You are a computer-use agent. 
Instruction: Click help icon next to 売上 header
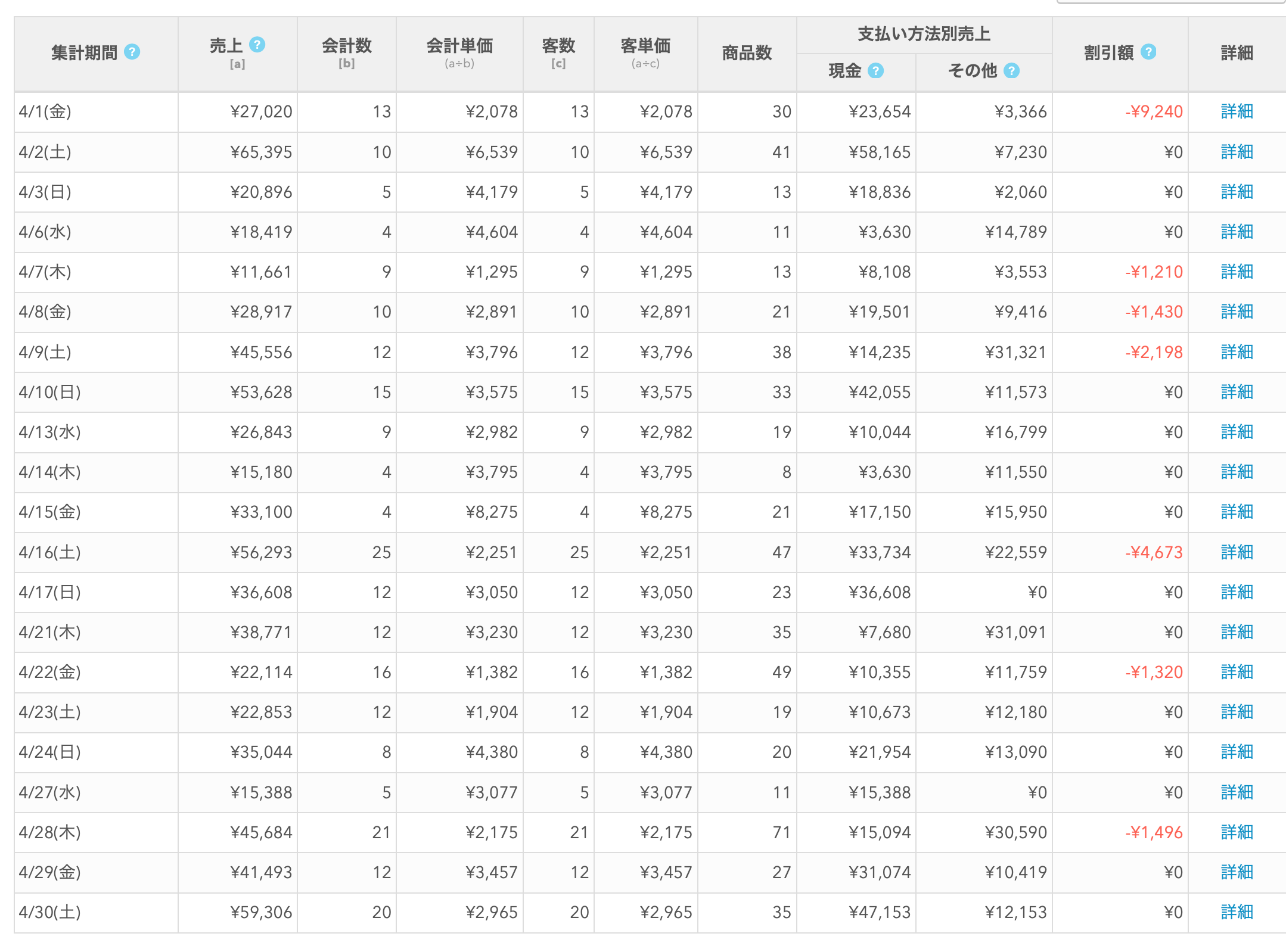click(x=257, y=45)
